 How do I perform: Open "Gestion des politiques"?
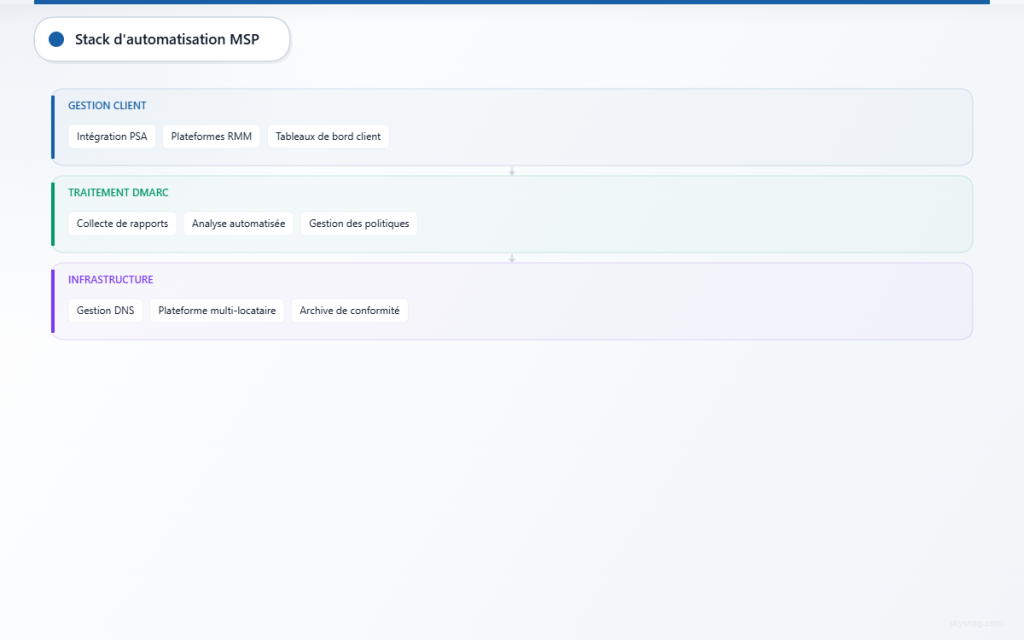tap(358, 223)
